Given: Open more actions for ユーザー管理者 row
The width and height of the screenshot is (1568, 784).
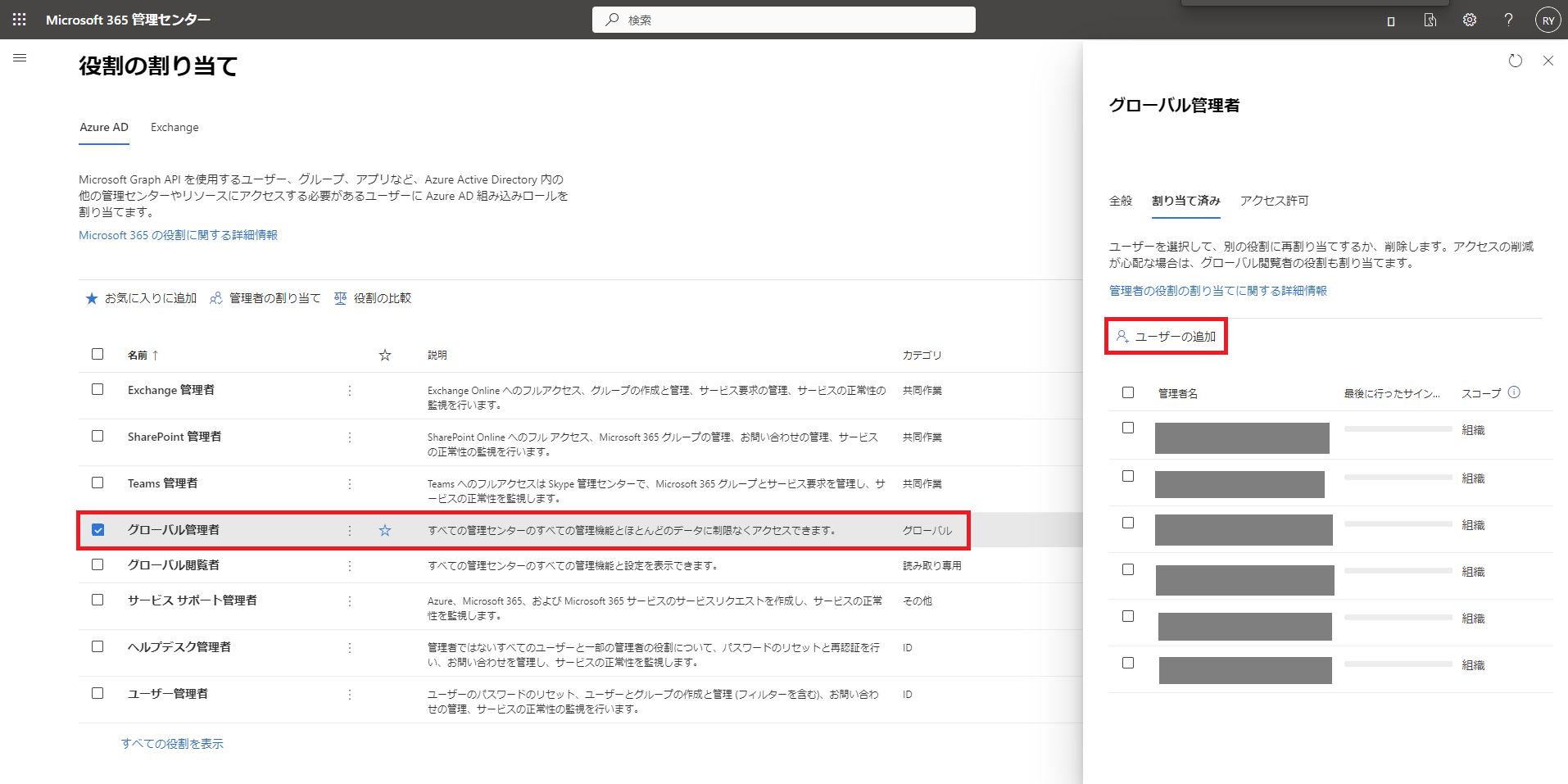Looking at the screenshot, I should (x=350, y=695).
